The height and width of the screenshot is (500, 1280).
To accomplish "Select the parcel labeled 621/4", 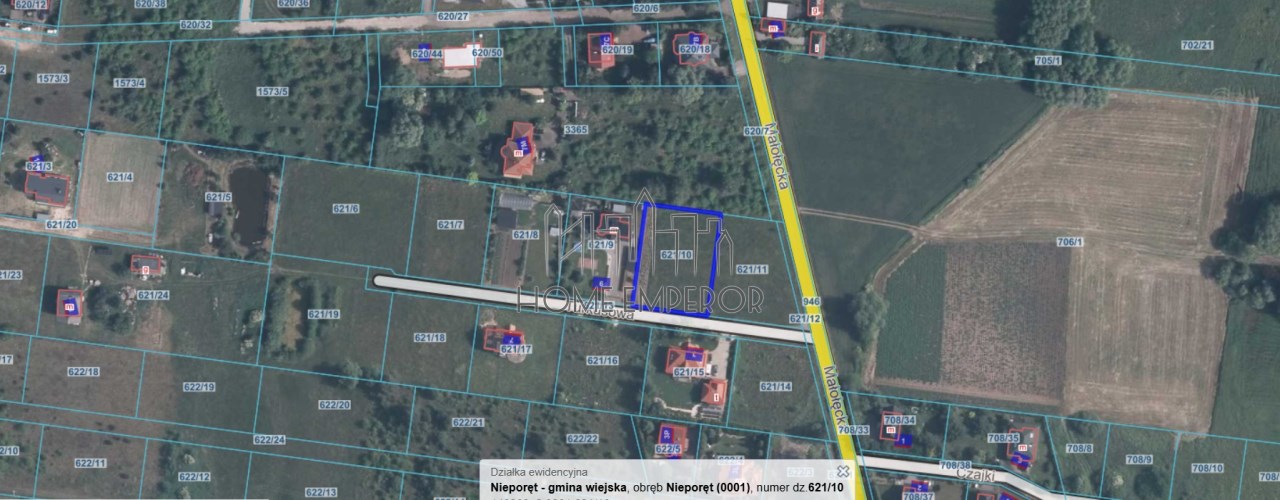I will coord(119,177).
